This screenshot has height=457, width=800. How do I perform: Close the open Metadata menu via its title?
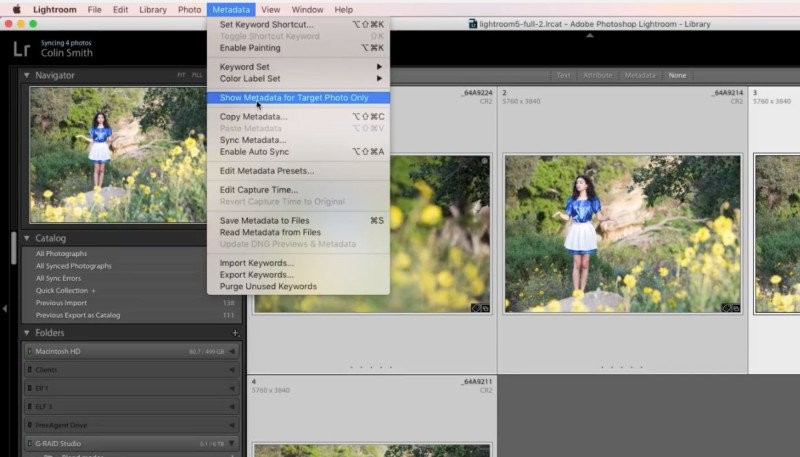pos(231,10)
